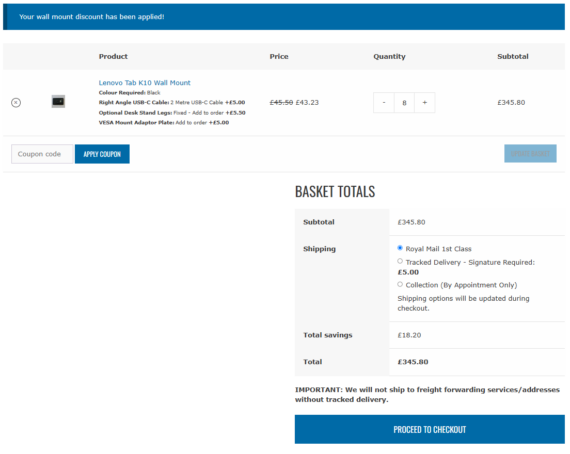The width and height of the screenshot is (570, 454).
Task: Proceed to checkout
Action: 430,429
